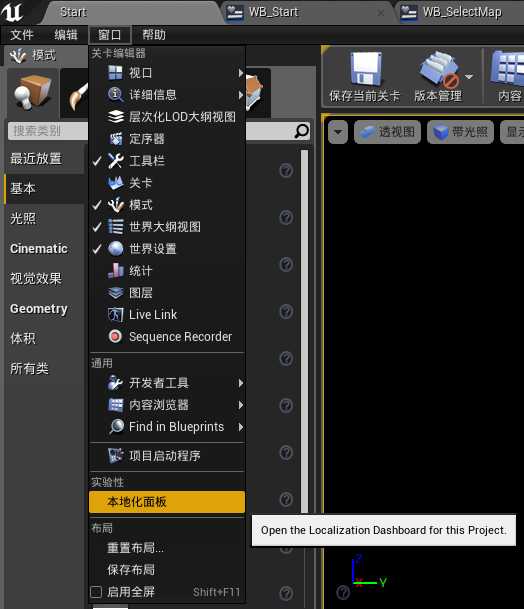Open the 详细信息 details submenu item
This screenshot has width=524, height=609.
click(x=167, y=95)
